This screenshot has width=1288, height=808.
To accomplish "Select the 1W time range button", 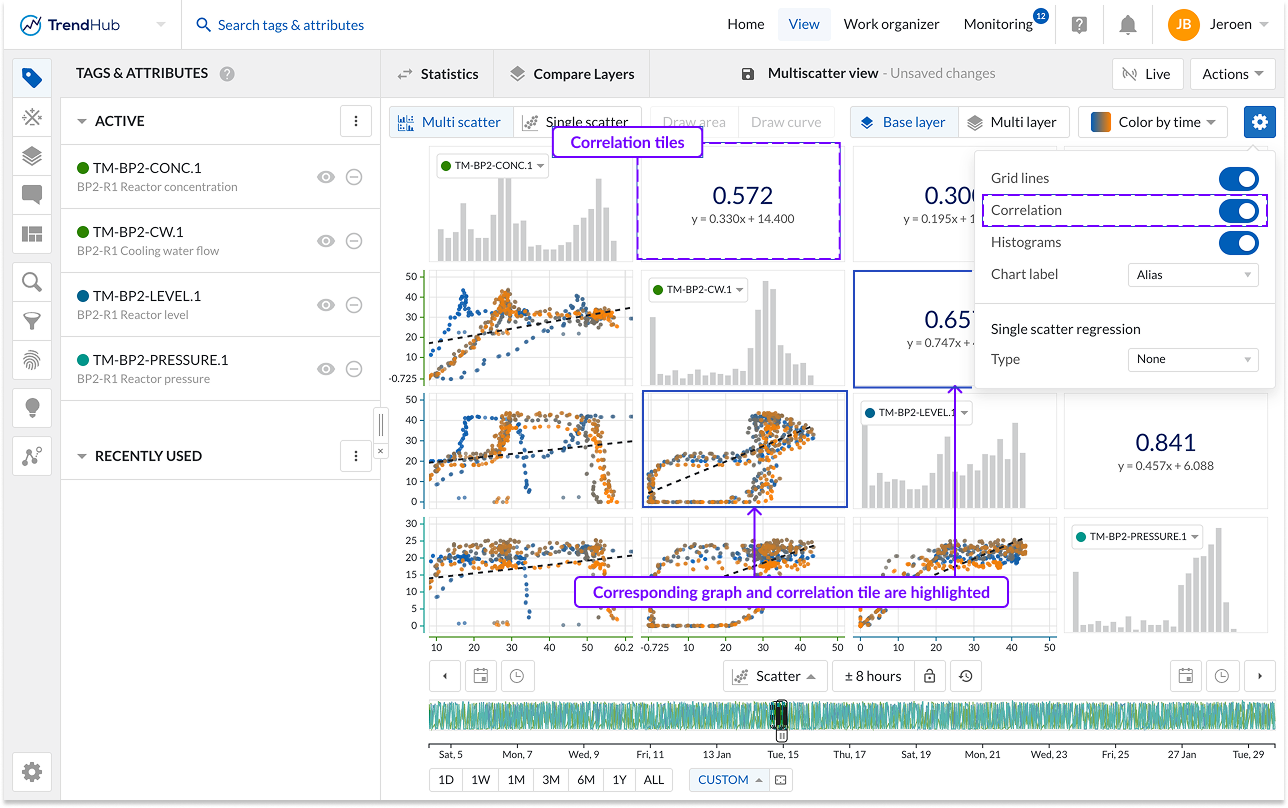I will [x=481, y=780].
